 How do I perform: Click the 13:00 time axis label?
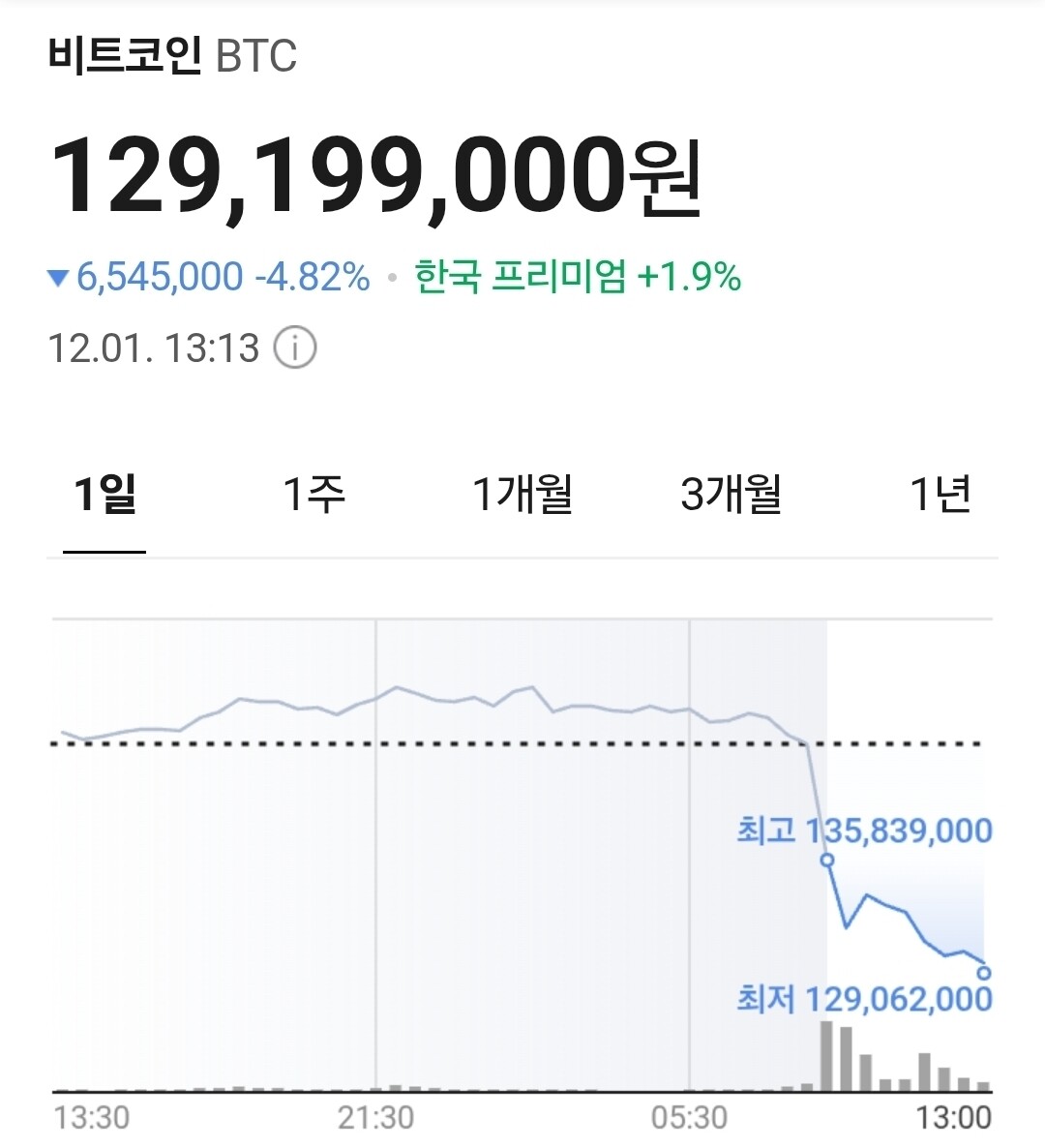coord(954,1118)
